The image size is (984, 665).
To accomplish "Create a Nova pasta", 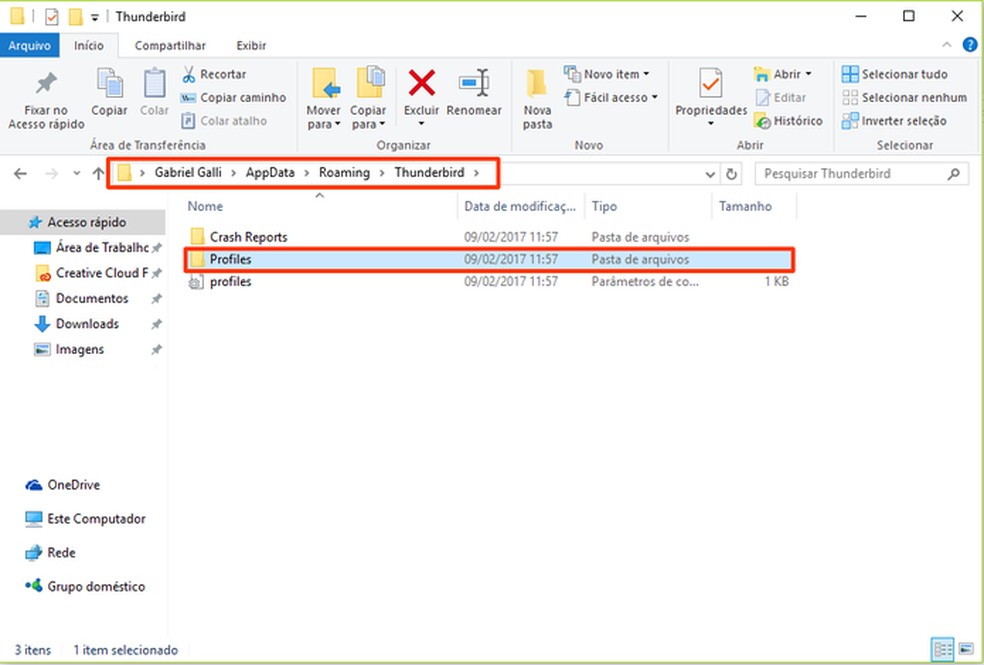I will pos(537,99).
